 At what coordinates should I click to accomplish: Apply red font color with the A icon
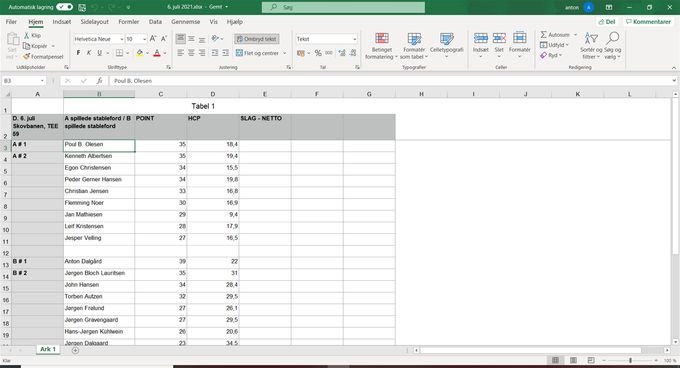[x=157, y=53]
